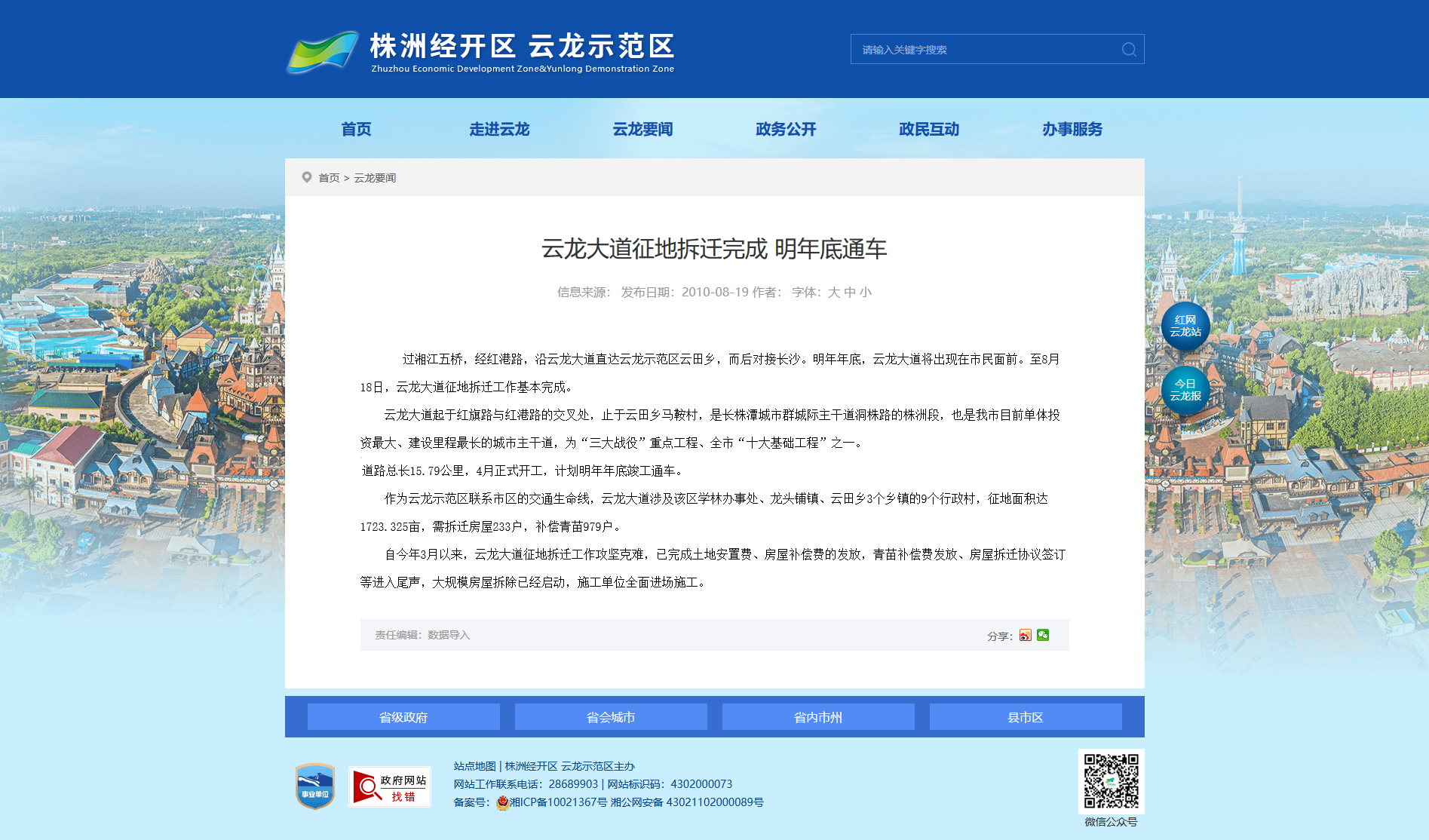Set font size to 大
1429x840 pixels.
coord(833,293)
